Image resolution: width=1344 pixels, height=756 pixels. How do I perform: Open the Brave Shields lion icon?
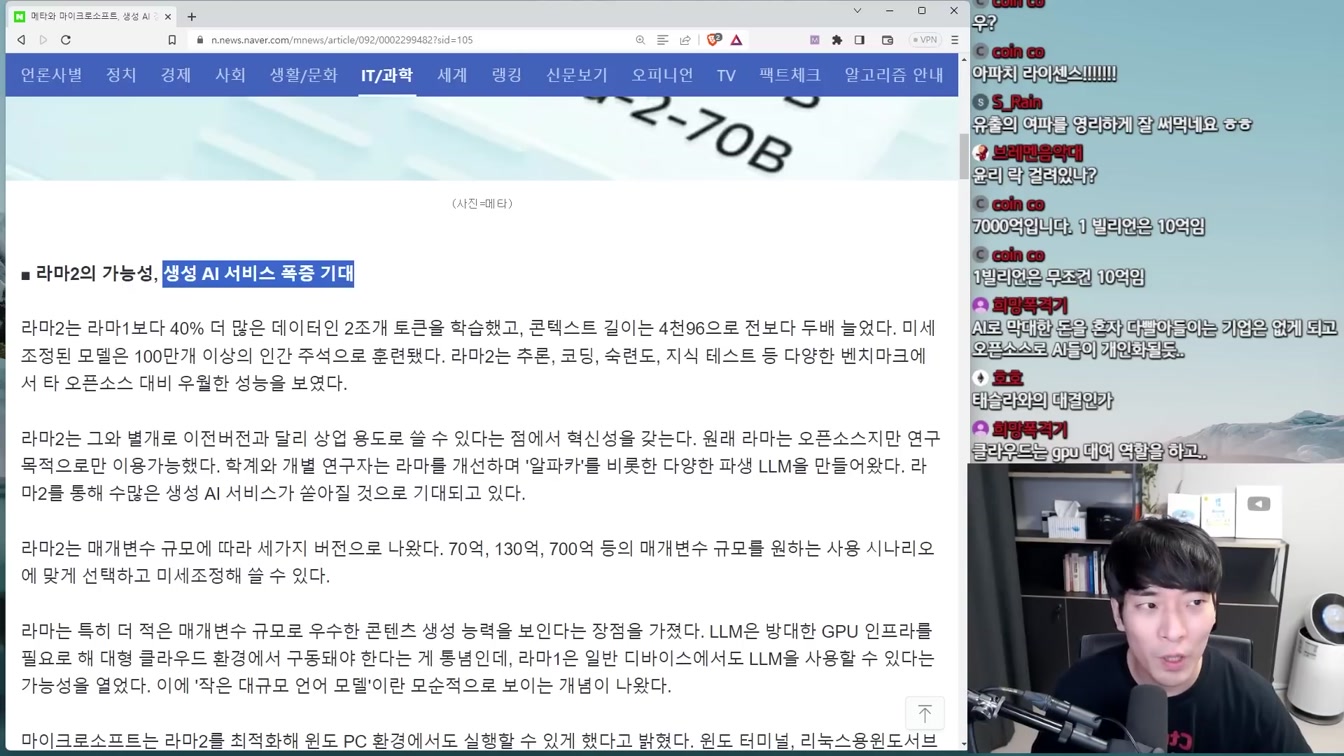(714, 40)
